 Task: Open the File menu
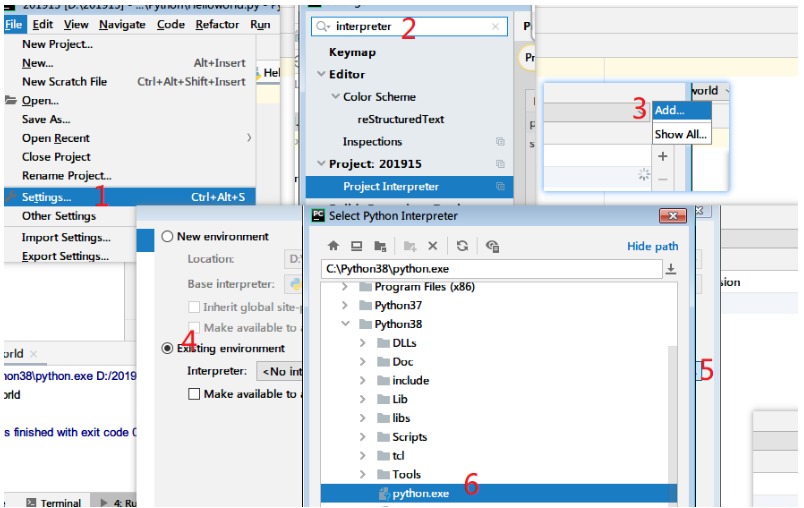[14, 24]
